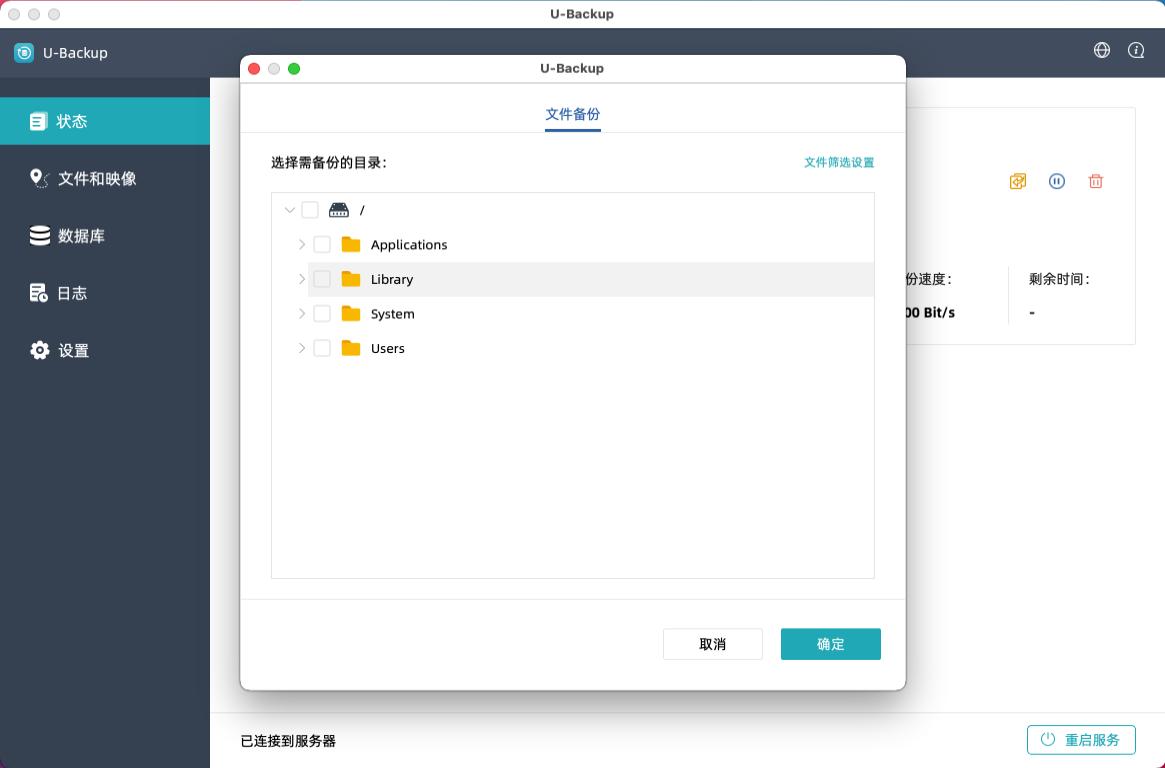Click the 确定 confirm button
Viewport: 1165px width, 768px height.
(830, 644)
